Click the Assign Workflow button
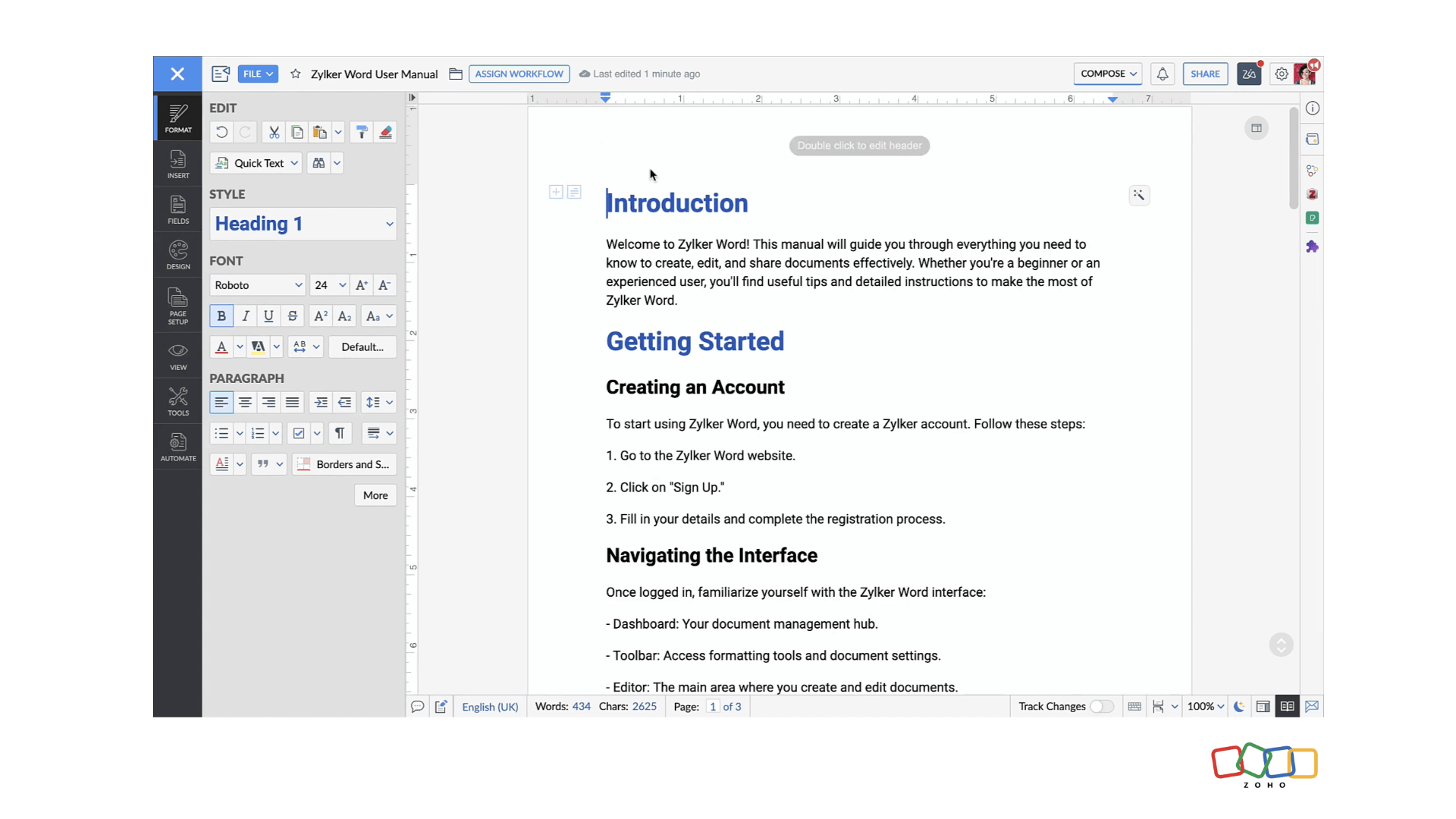The height and width of the screenshot is (819, 1456). (519, 74)
